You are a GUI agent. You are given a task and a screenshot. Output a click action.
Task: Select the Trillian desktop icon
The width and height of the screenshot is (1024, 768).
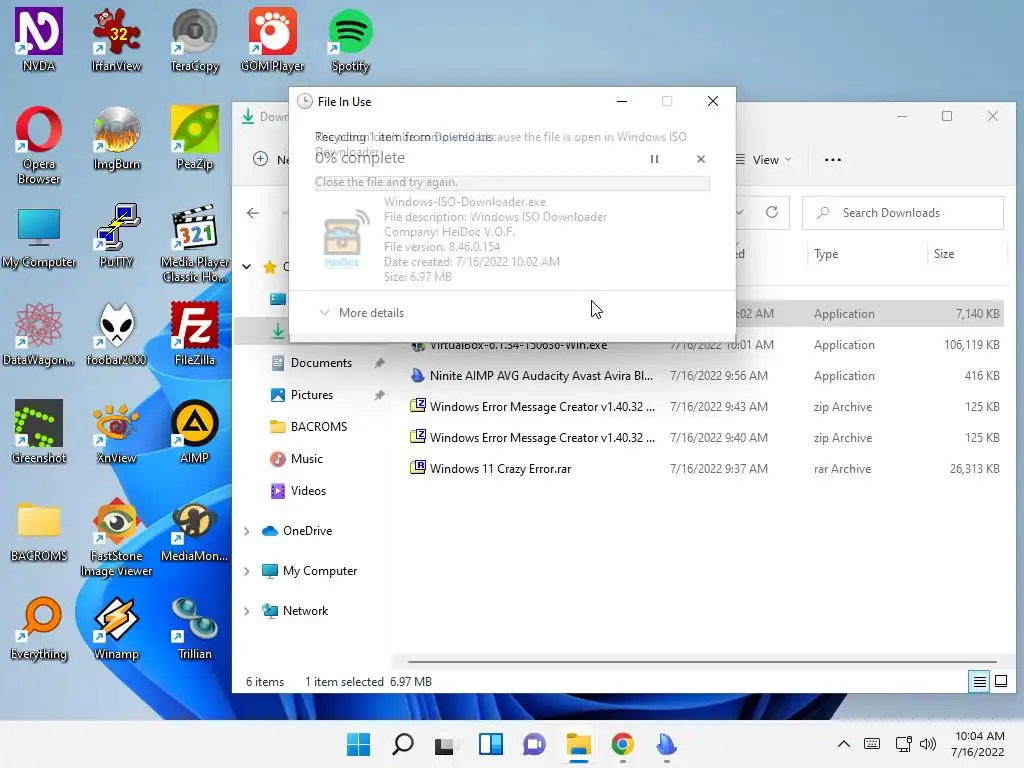coord(195,628)
